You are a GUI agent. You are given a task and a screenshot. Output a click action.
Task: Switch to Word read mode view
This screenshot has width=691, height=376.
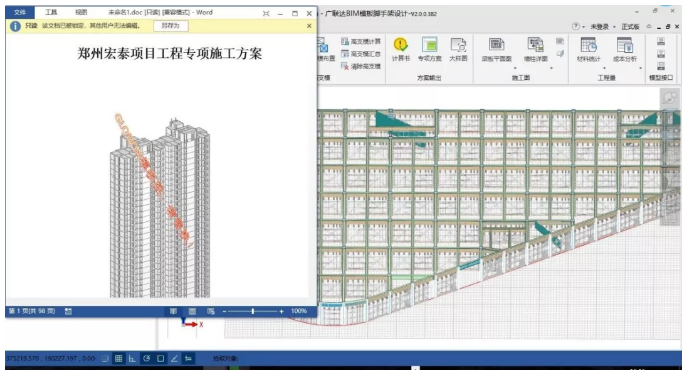tap(173, 311)
